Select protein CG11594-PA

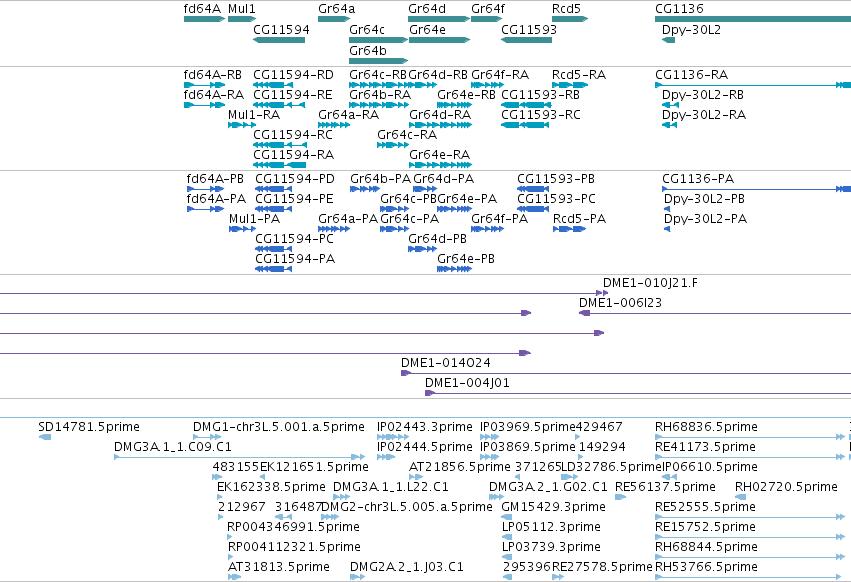(x=274, y=269)
